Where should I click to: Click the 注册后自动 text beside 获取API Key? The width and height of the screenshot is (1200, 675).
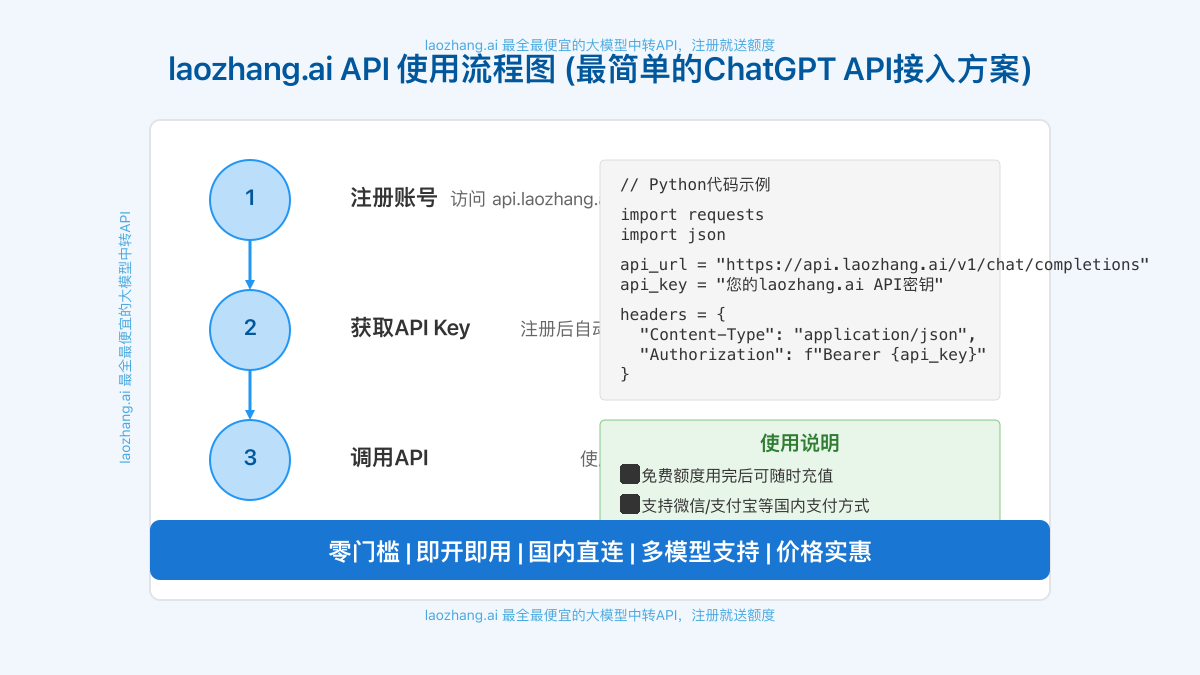(x=560, y=329)
